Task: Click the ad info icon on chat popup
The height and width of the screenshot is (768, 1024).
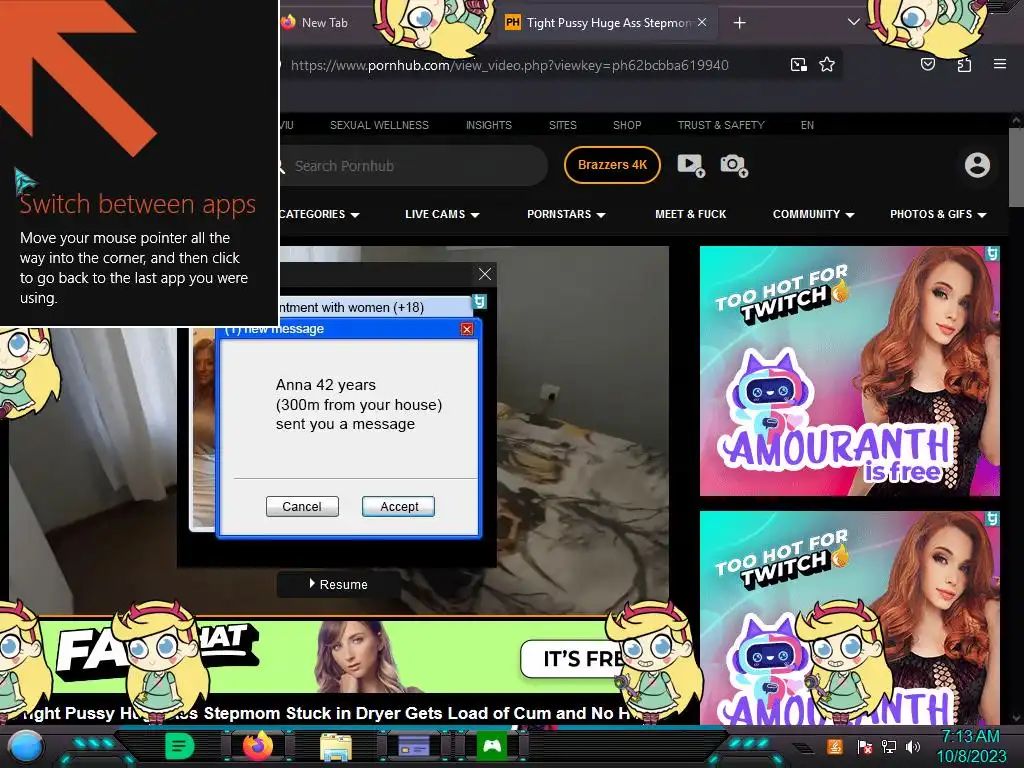Action: (x=479, y=301)
